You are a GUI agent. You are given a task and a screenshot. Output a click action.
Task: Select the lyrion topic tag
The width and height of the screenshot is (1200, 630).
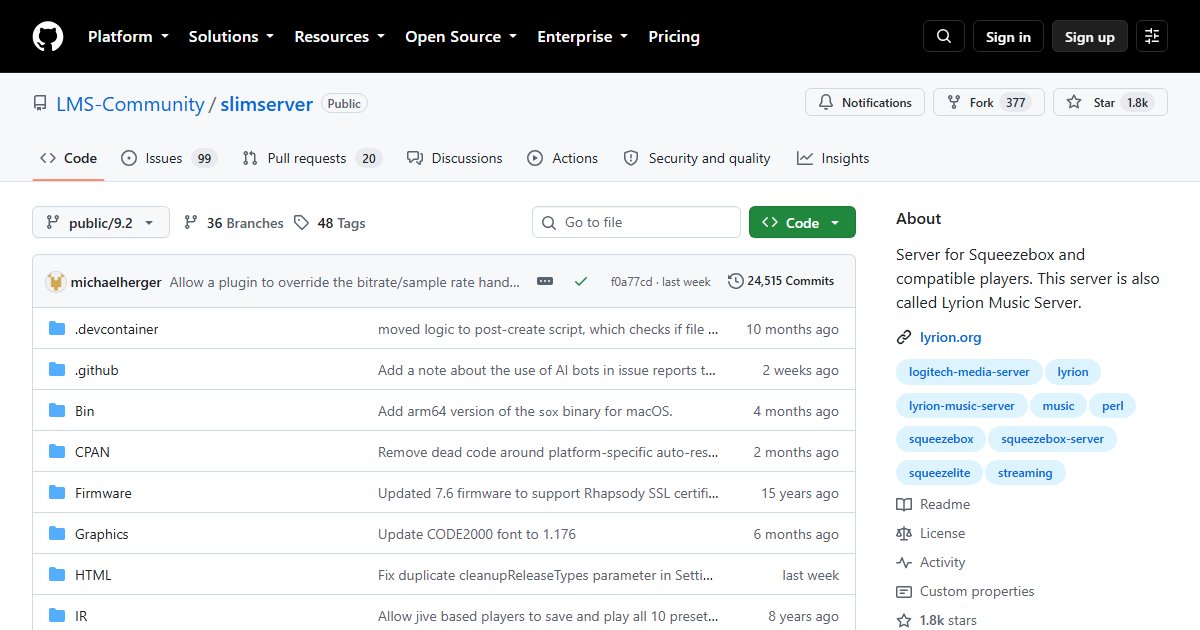1073,372
